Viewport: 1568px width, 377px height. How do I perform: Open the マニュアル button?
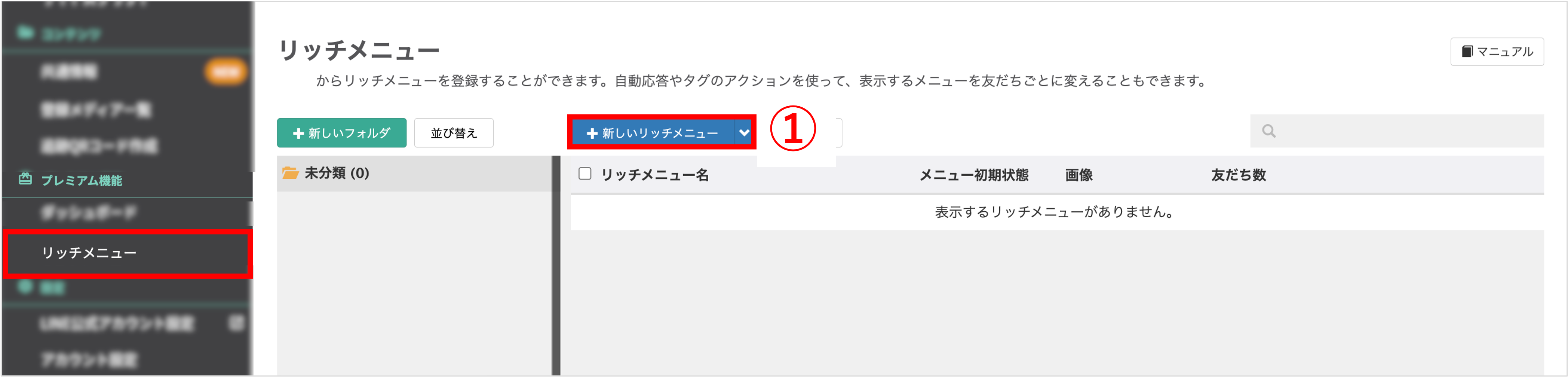(1497, 52)
